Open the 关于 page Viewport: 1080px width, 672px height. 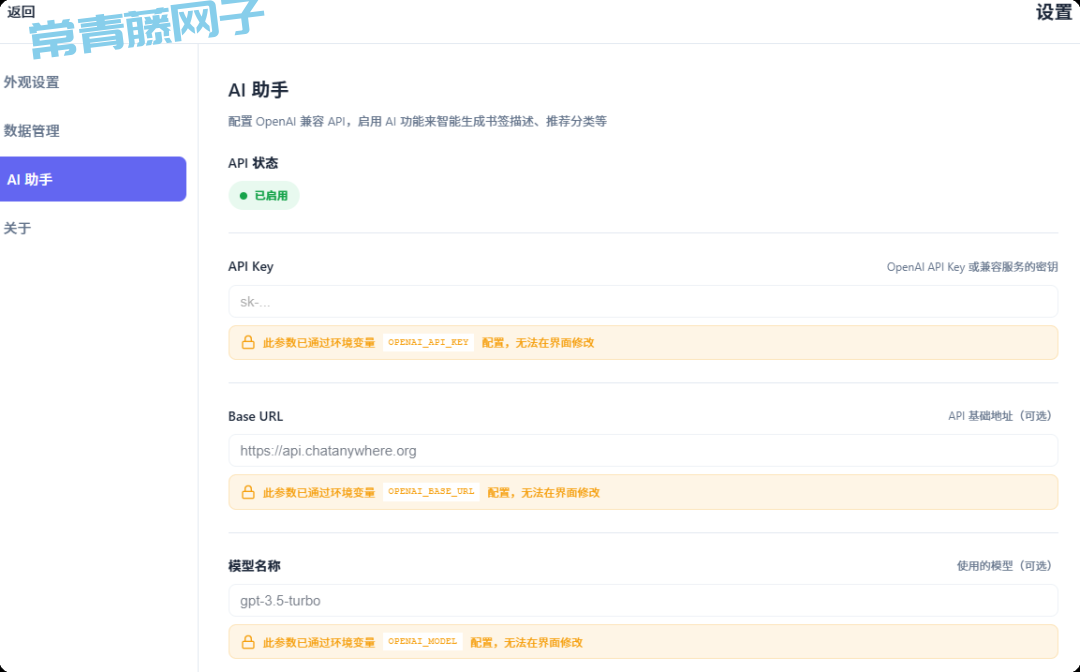(18, 229)
